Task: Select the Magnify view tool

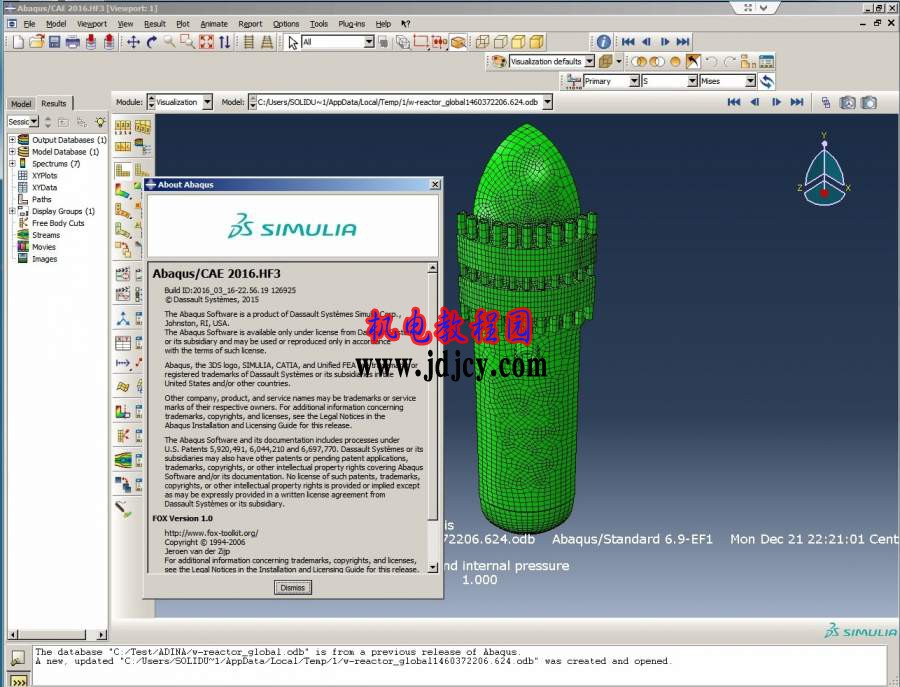Action: tap(169, 42)
